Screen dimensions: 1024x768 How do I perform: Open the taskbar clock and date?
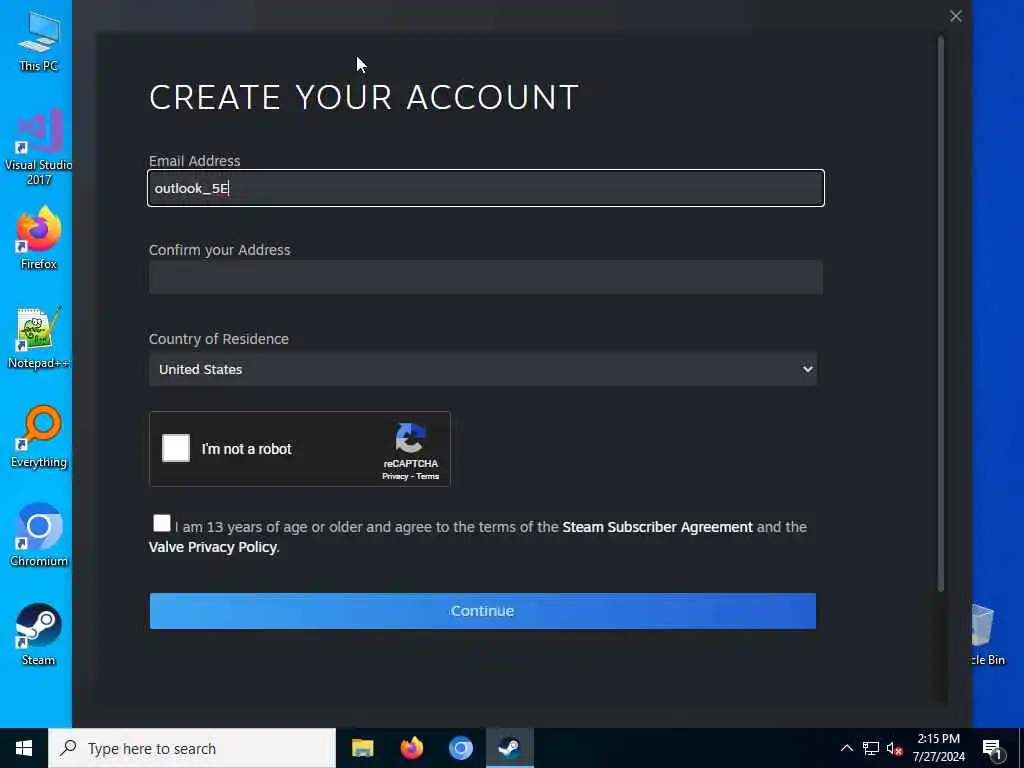938,748
